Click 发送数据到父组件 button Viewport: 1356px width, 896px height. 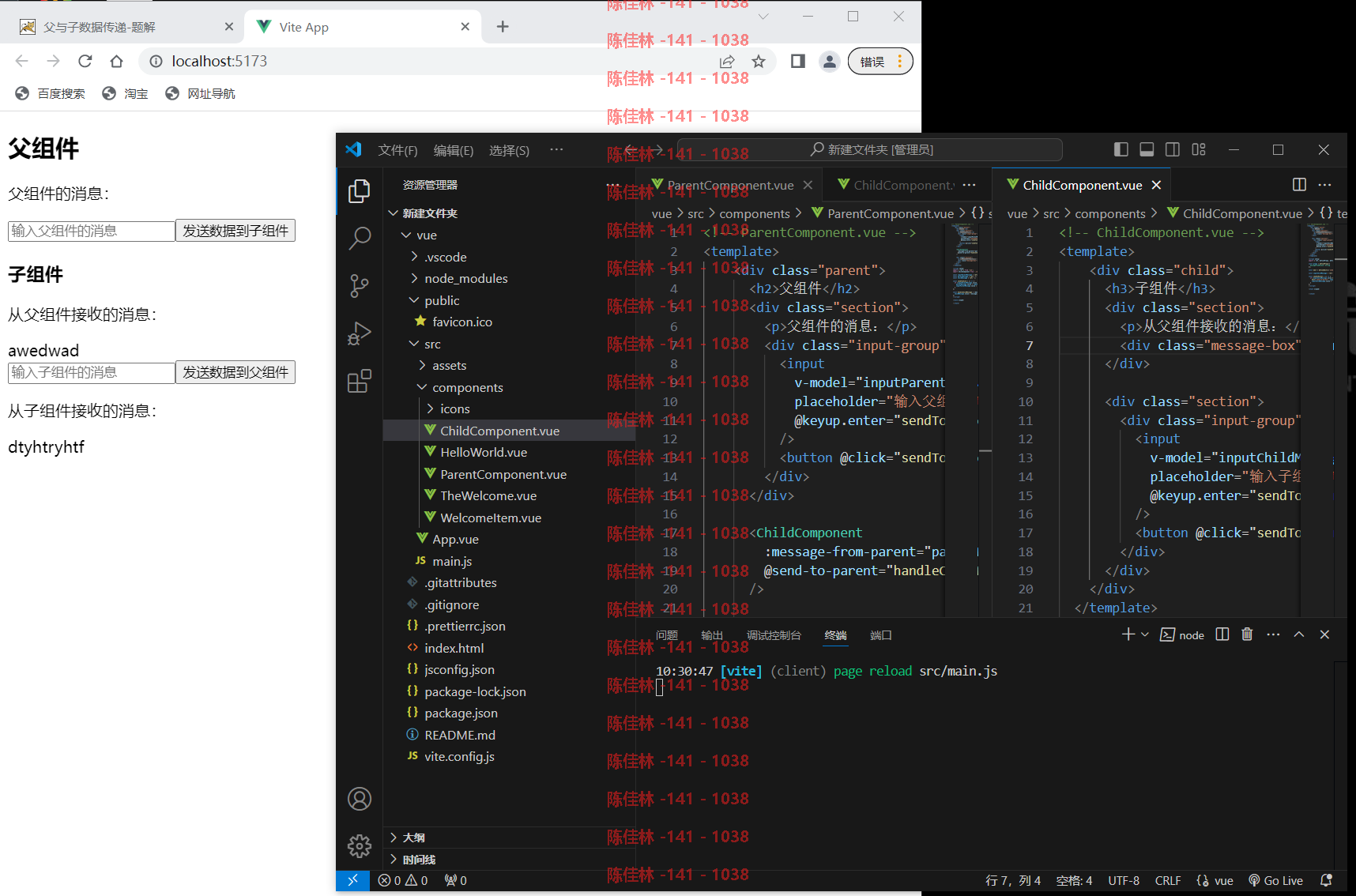(235, 372)
